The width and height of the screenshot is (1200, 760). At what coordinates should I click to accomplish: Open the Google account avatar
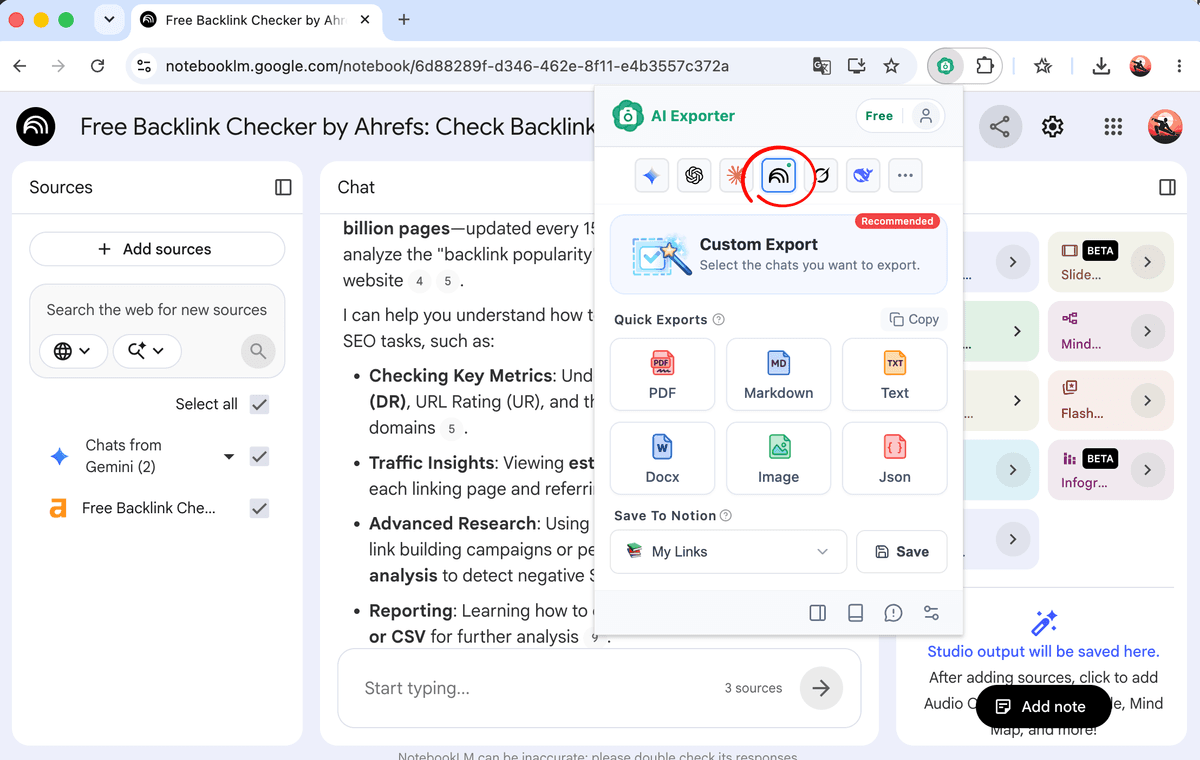[1166, 127]
